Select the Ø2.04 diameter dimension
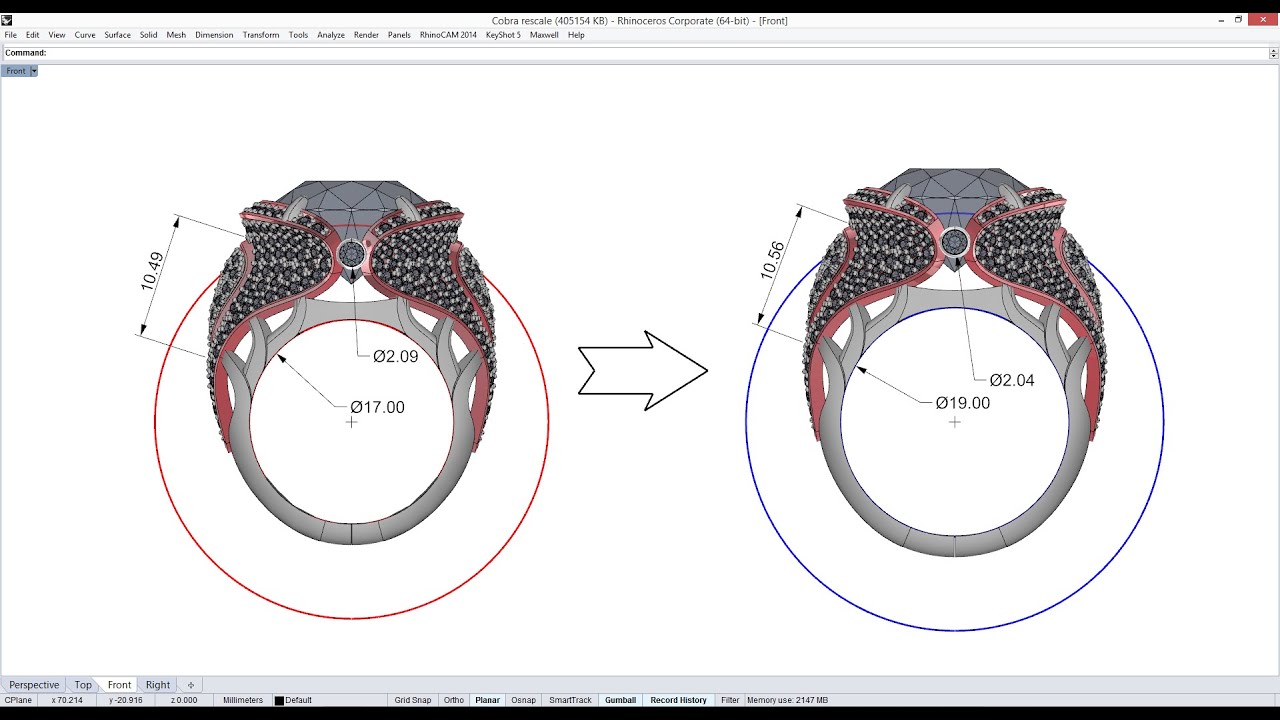This screenshot has width=1280, height=720. 1012,380
